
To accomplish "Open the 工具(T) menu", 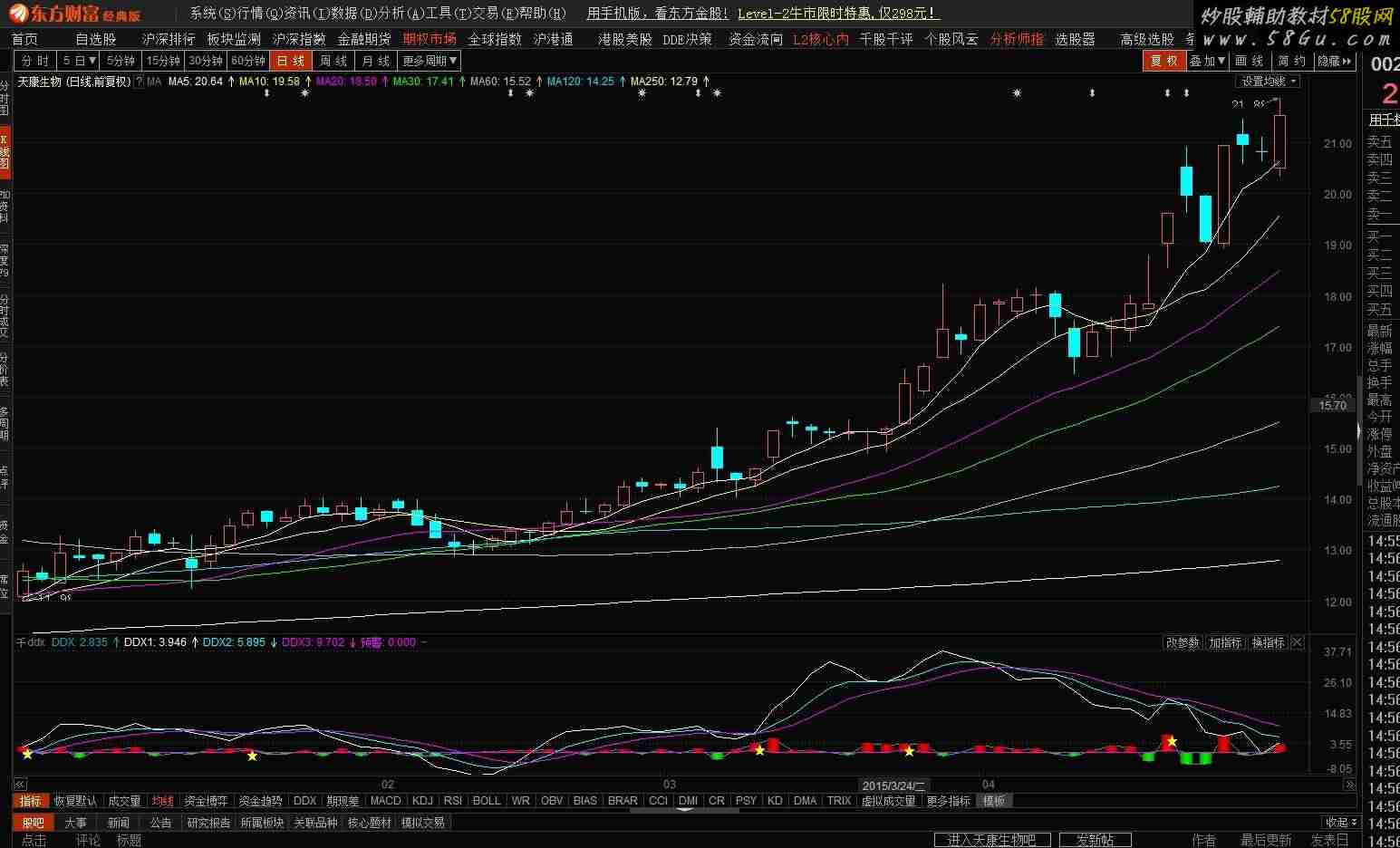I will point(449,14).
